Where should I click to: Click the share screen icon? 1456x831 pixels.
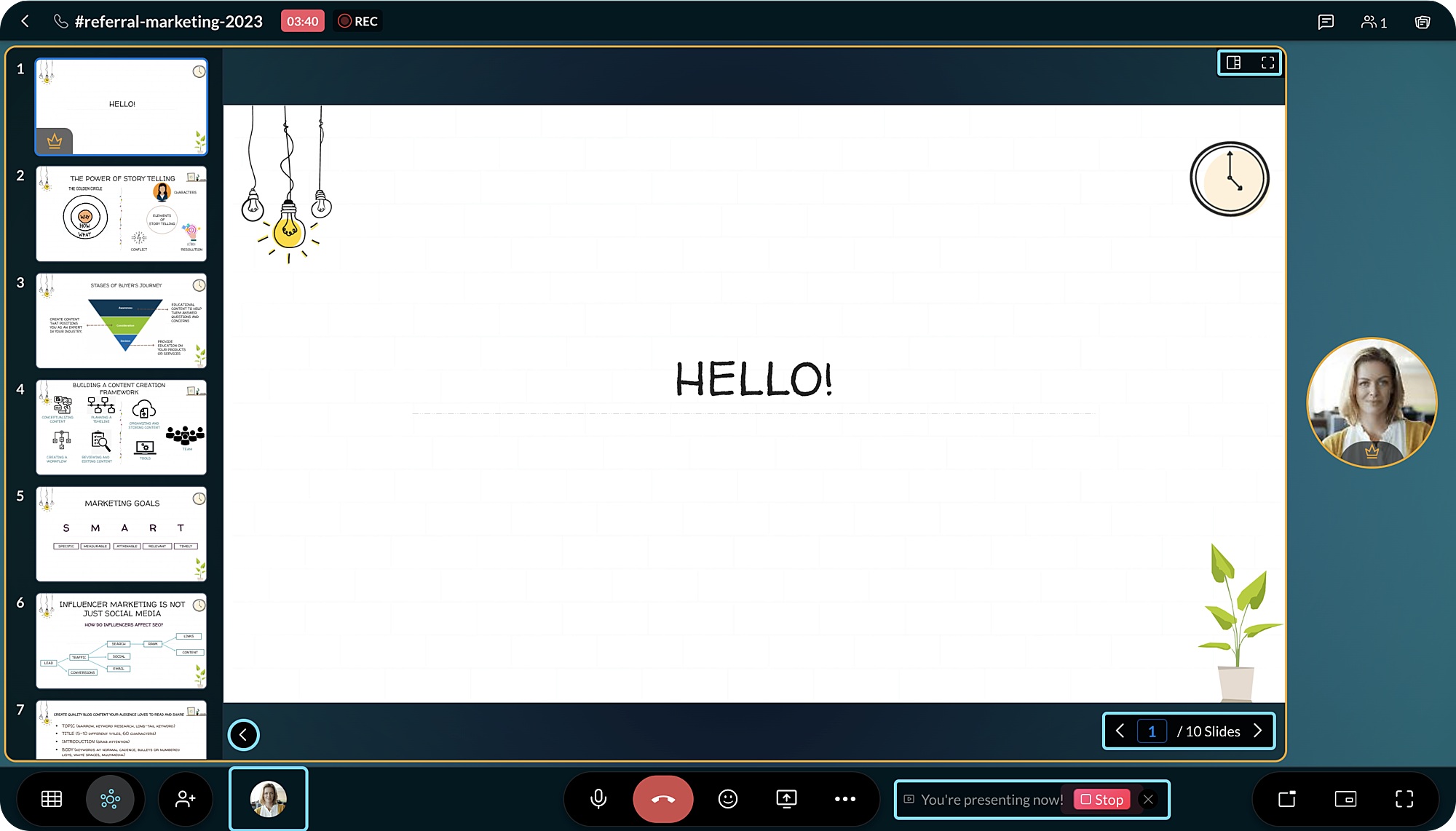(x=786, y=799)
